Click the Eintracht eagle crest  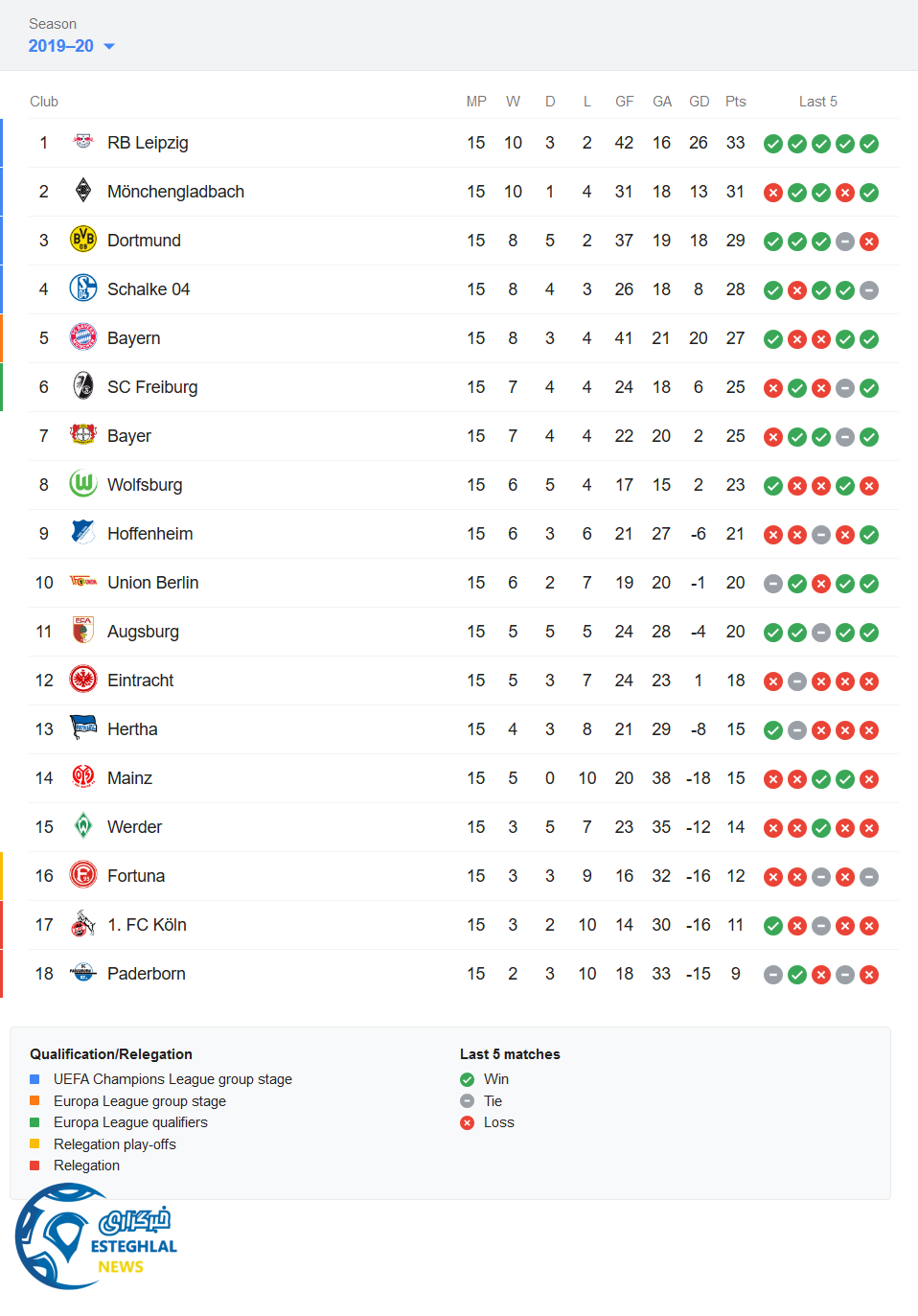(83, 680)
